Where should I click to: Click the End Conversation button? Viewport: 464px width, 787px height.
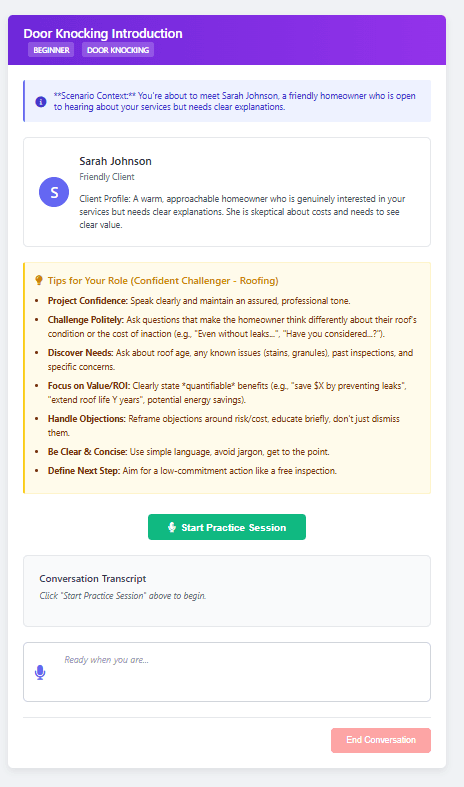(x=381, y=740)
